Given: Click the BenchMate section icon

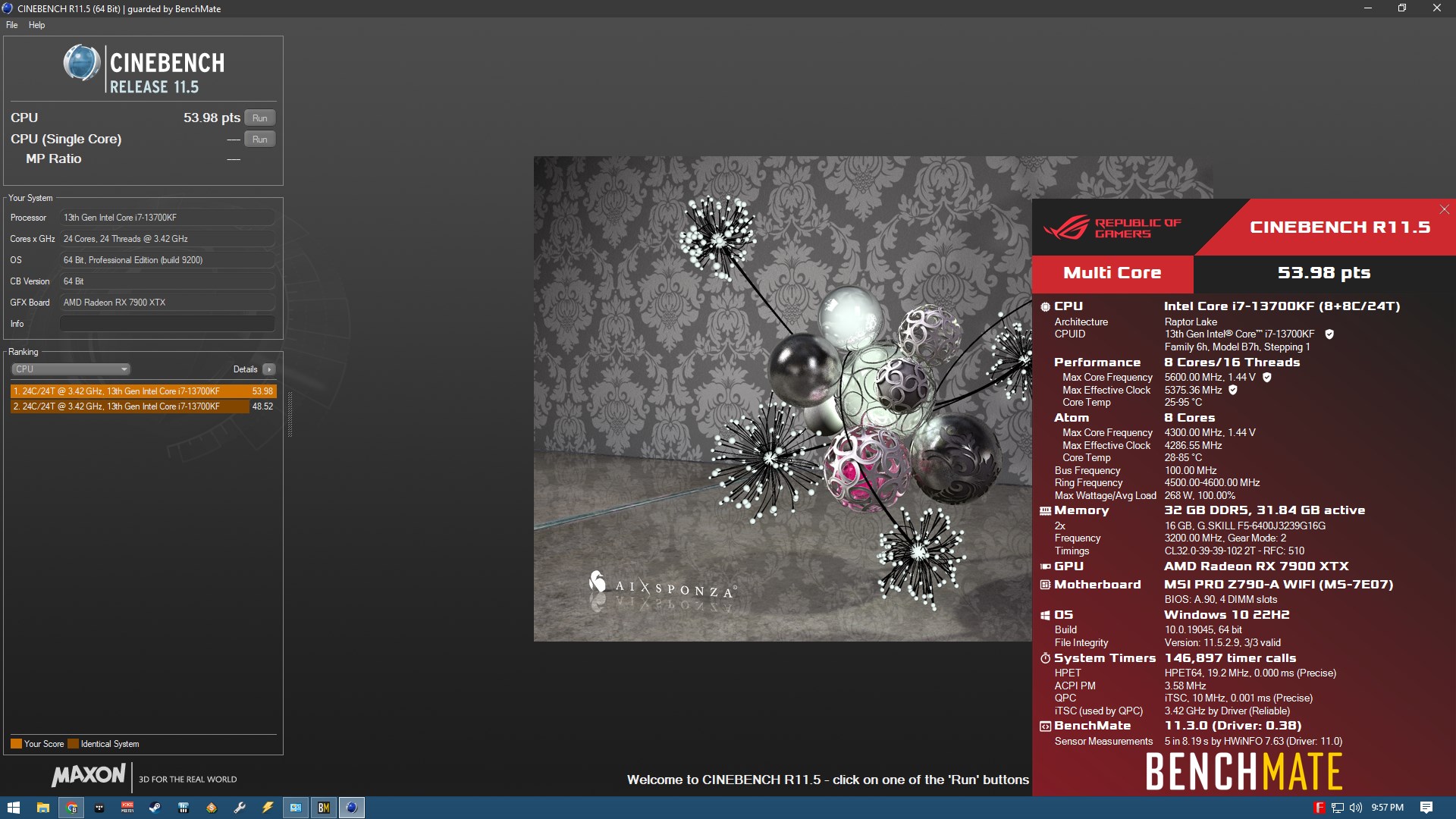Looking at the screenshot, I should click(1045, 726).
